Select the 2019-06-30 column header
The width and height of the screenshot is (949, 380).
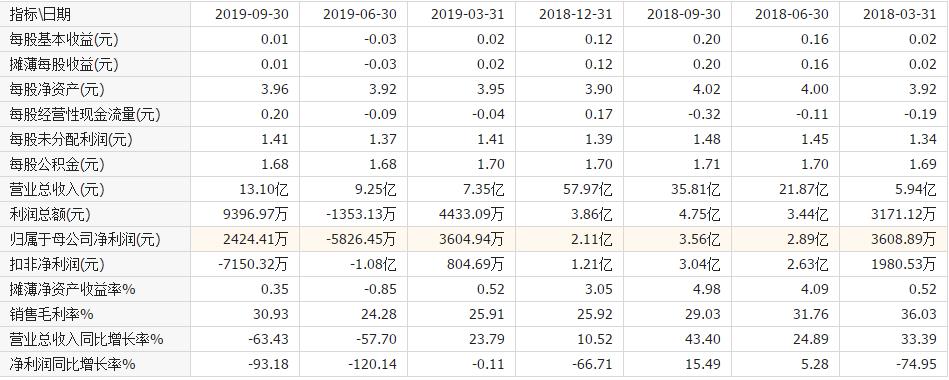pos(360,14)
